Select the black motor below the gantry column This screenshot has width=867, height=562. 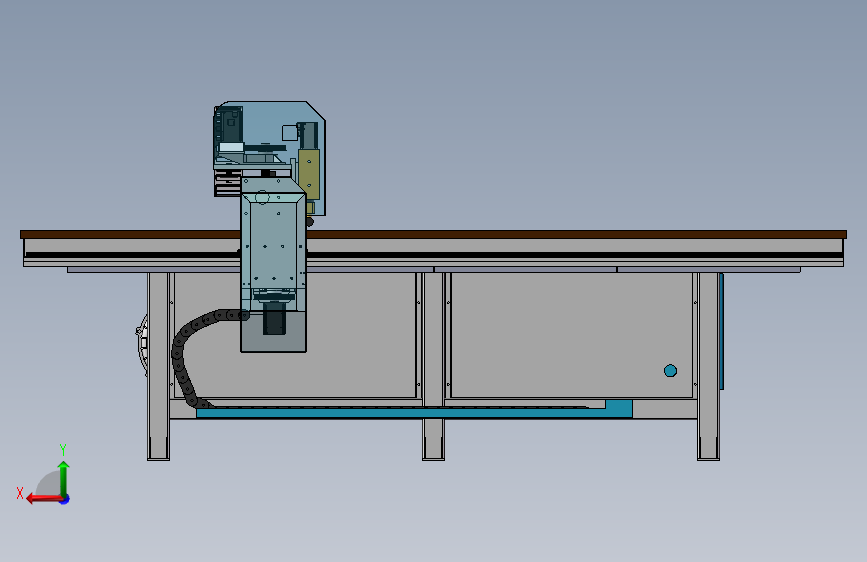274,318
